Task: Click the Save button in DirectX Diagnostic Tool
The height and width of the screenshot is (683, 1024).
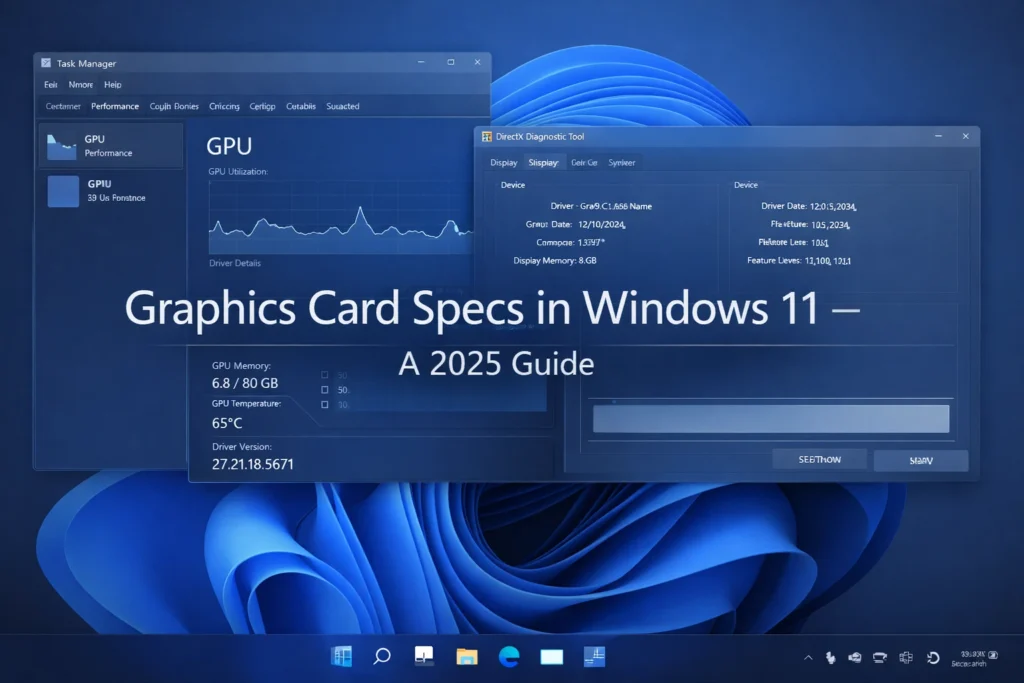Action: tap(919, 459)
